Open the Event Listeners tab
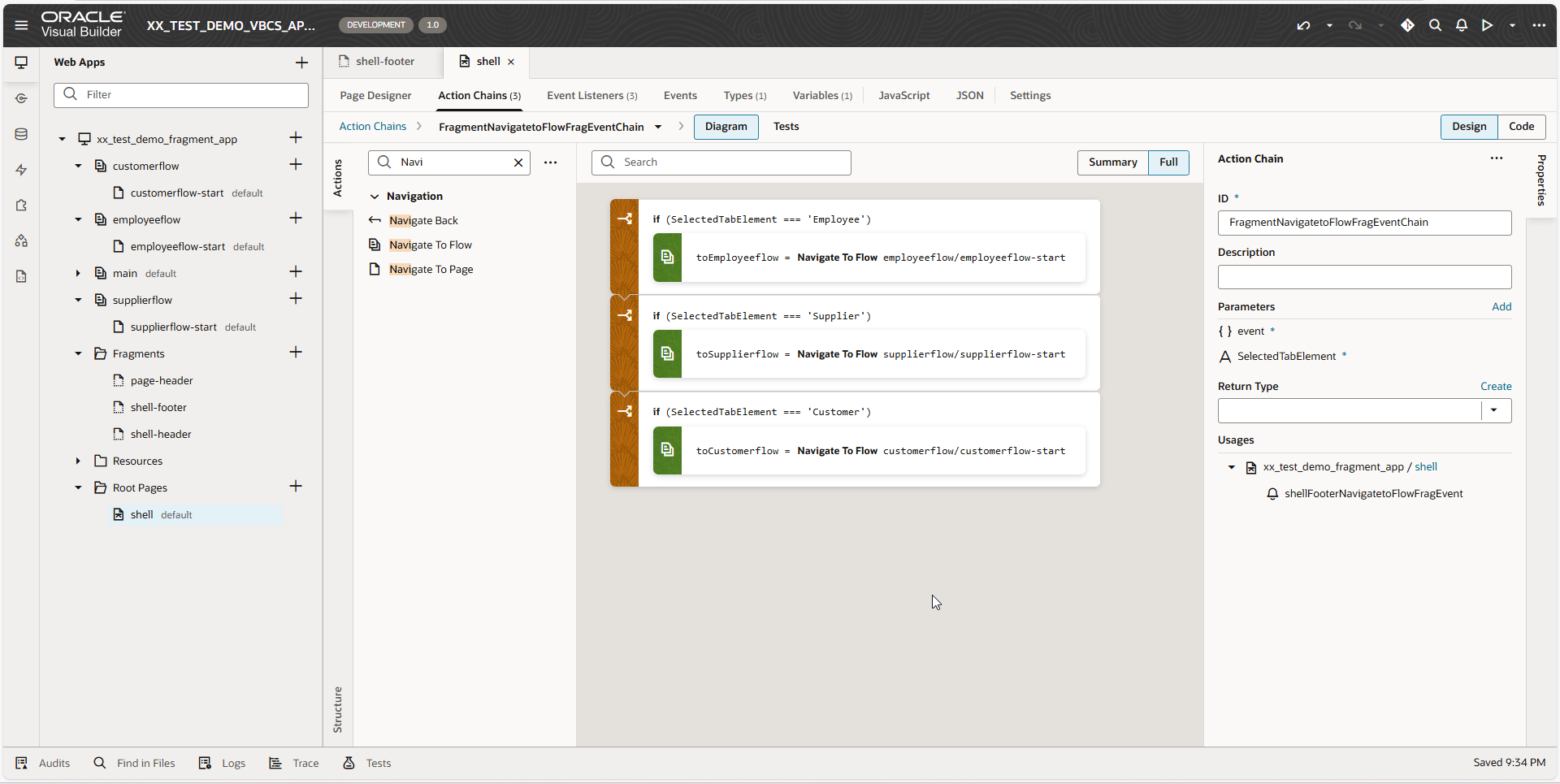 (591, 96)
